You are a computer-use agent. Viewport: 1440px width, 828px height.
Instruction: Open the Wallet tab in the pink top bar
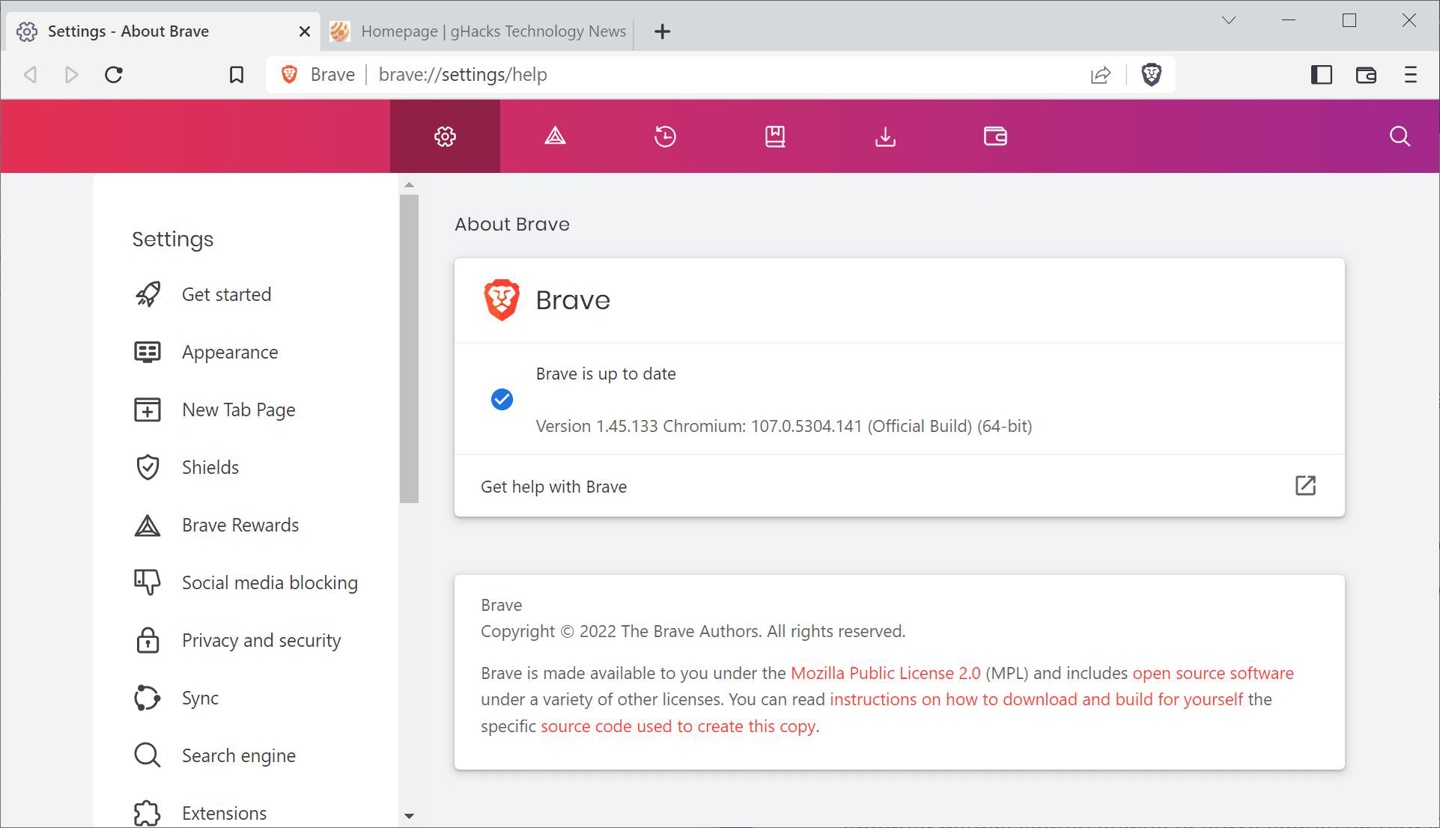coord(995,136)
